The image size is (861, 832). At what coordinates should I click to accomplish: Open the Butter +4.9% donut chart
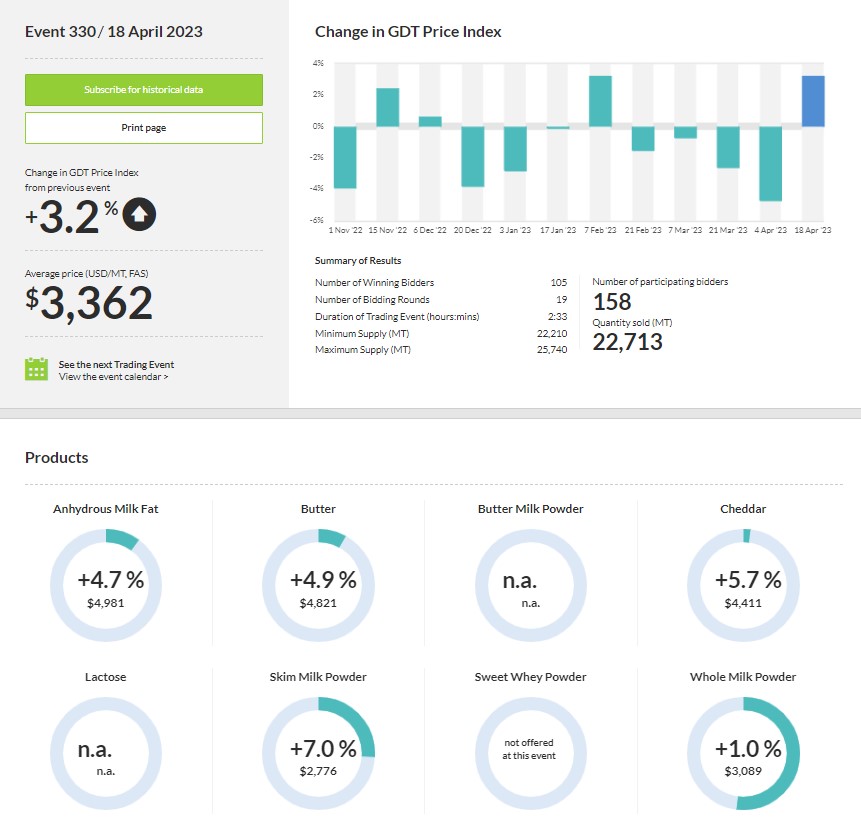click(x=318, y=585)
